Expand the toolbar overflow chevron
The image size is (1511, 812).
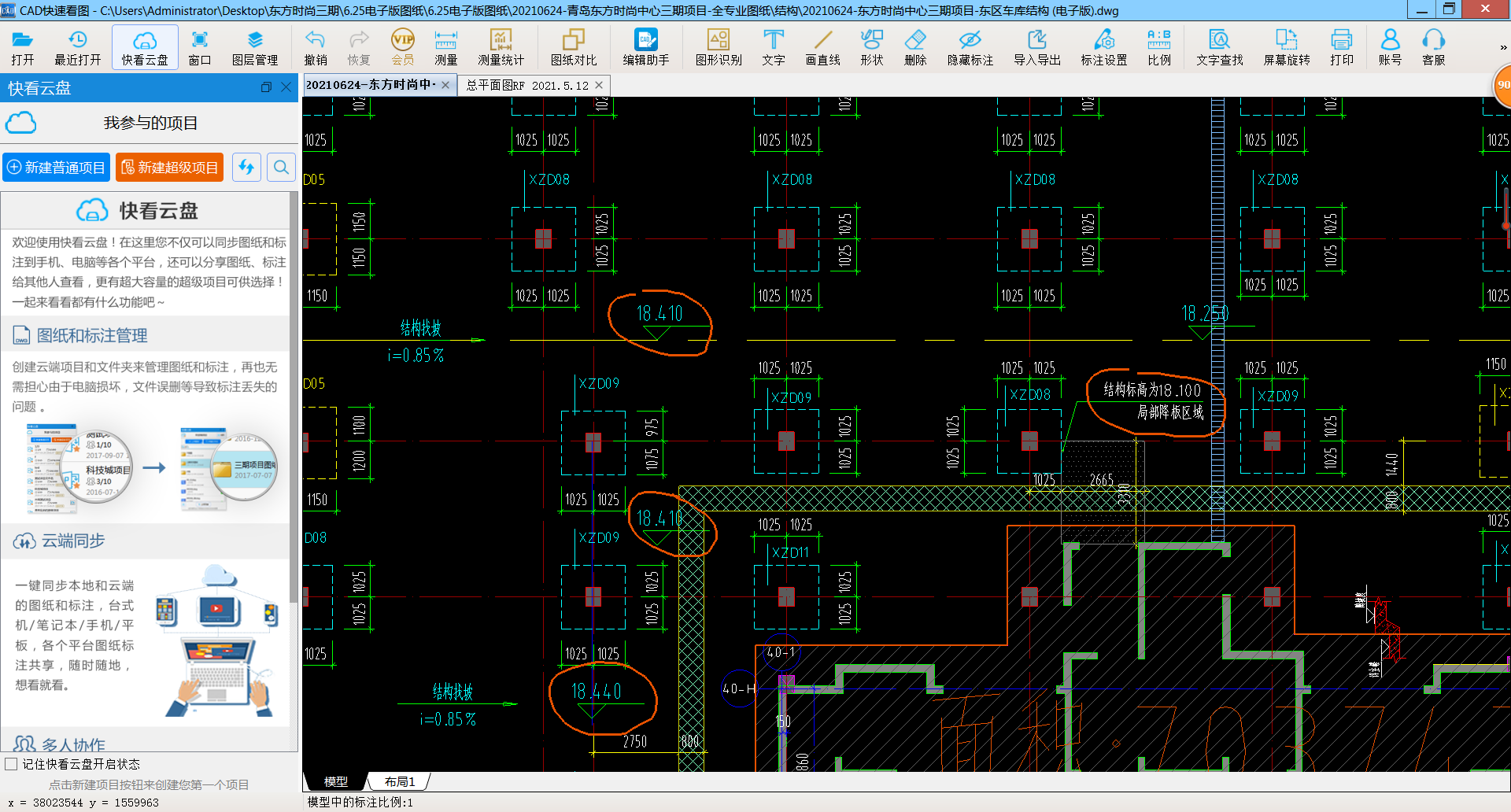click(x=1502, y=47)
